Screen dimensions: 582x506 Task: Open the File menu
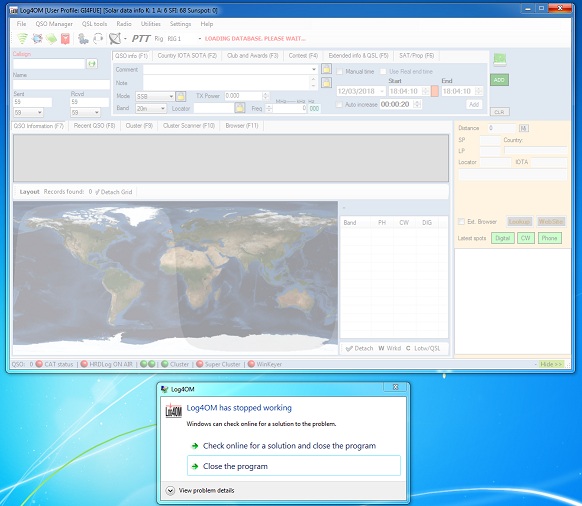22,24
